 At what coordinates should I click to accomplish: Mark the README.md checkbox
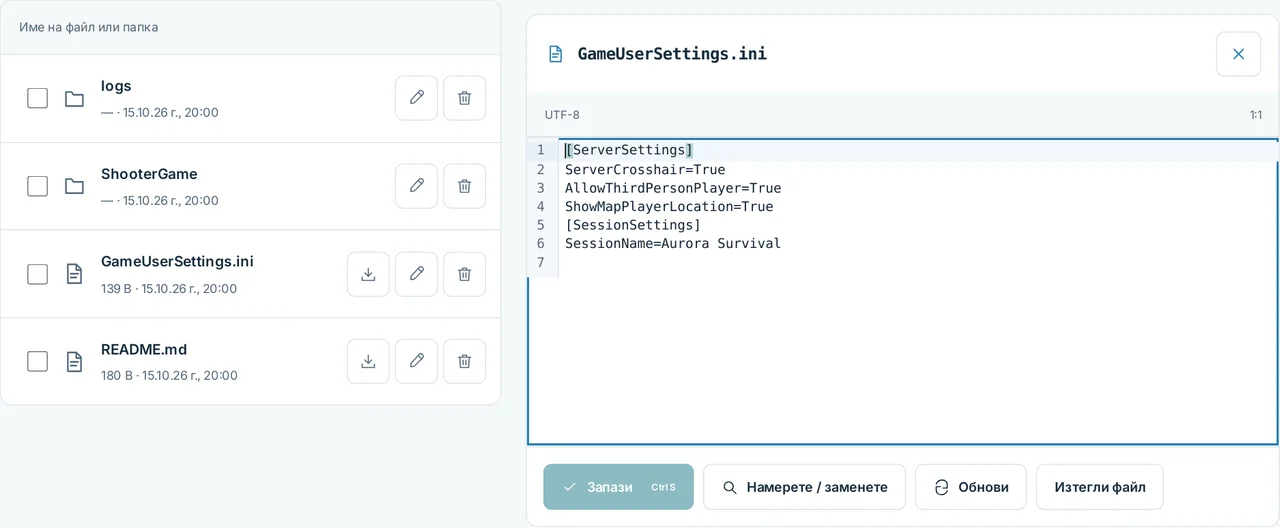pos(37,361)
